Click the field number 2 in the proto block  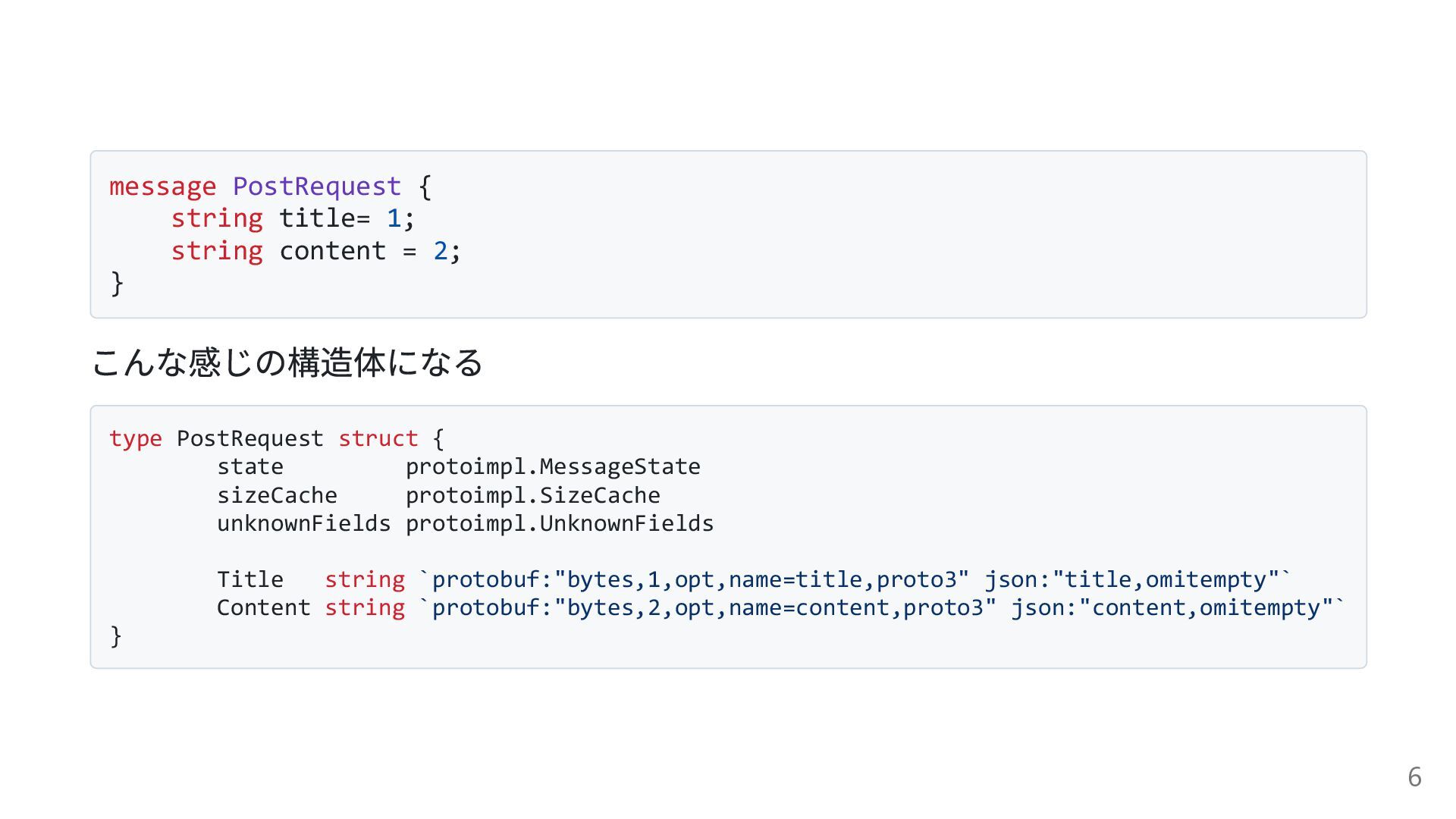[x=441, y=251]
